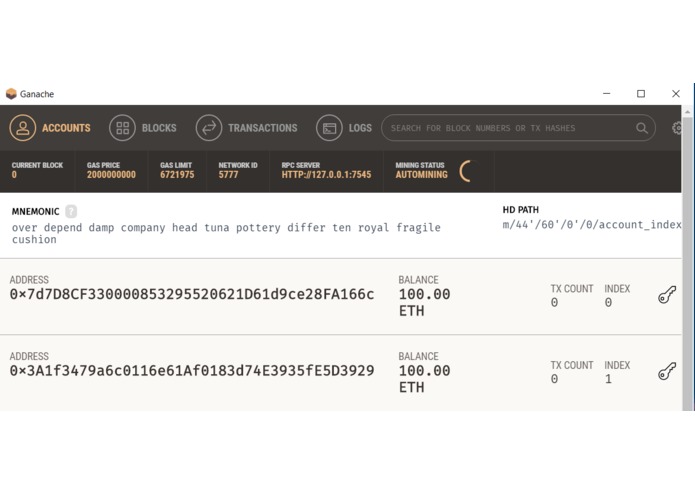Click the mnemonic phrase text
This screenshot has height=494, width=695.
(226, 233)
